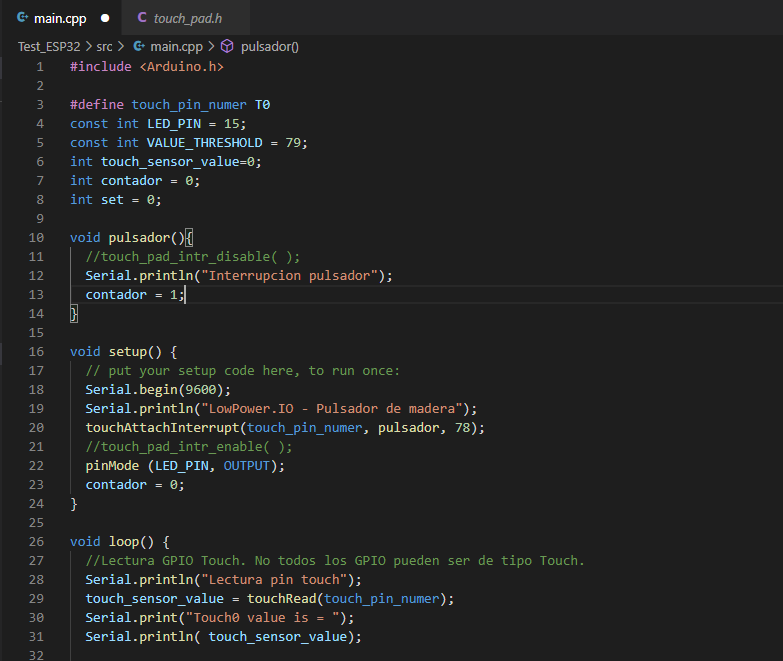
Task: Click "setup()" function name on line 16
Action: click(x=135, y=351)
